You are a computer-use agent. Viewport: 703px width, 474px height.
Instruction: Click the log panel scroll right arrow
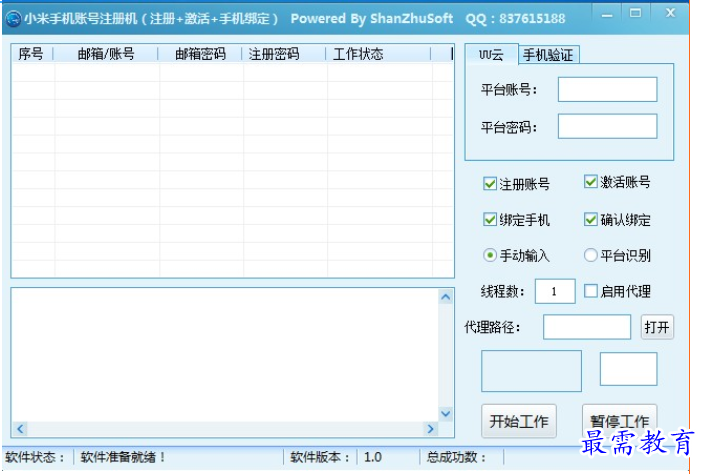pos(431,429)
